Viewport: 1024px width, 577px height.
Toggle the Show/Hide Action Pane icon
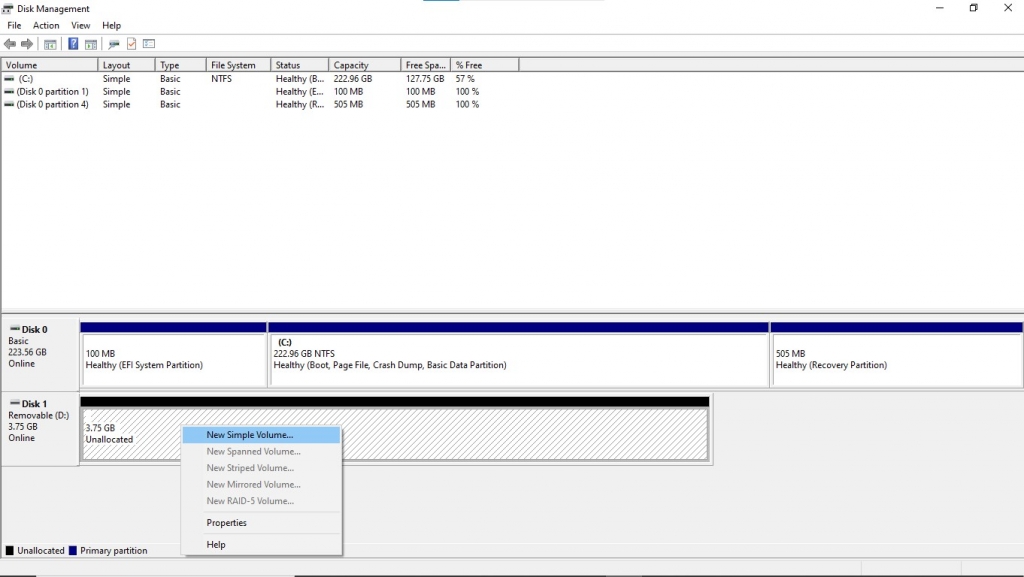point(90,43)
